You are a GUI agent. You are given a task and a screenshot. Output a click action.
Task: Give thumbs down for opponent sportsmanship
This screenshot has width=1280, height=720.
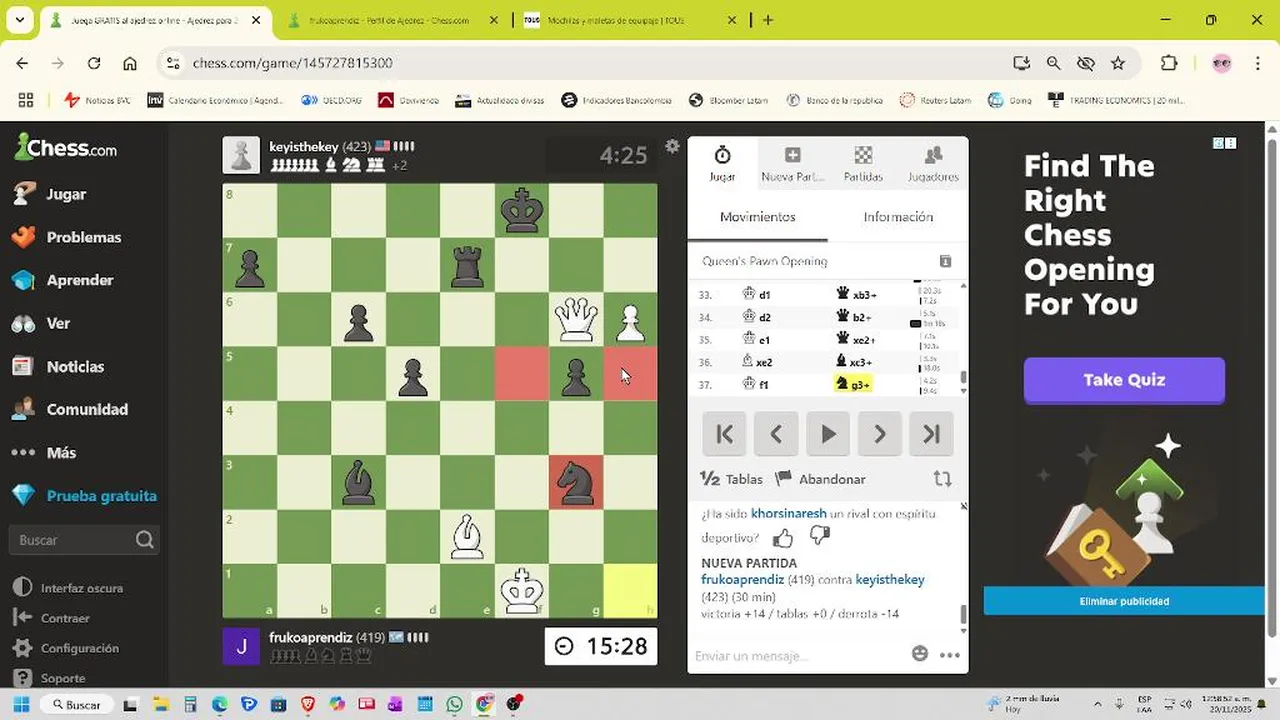[x=820, y=537]
